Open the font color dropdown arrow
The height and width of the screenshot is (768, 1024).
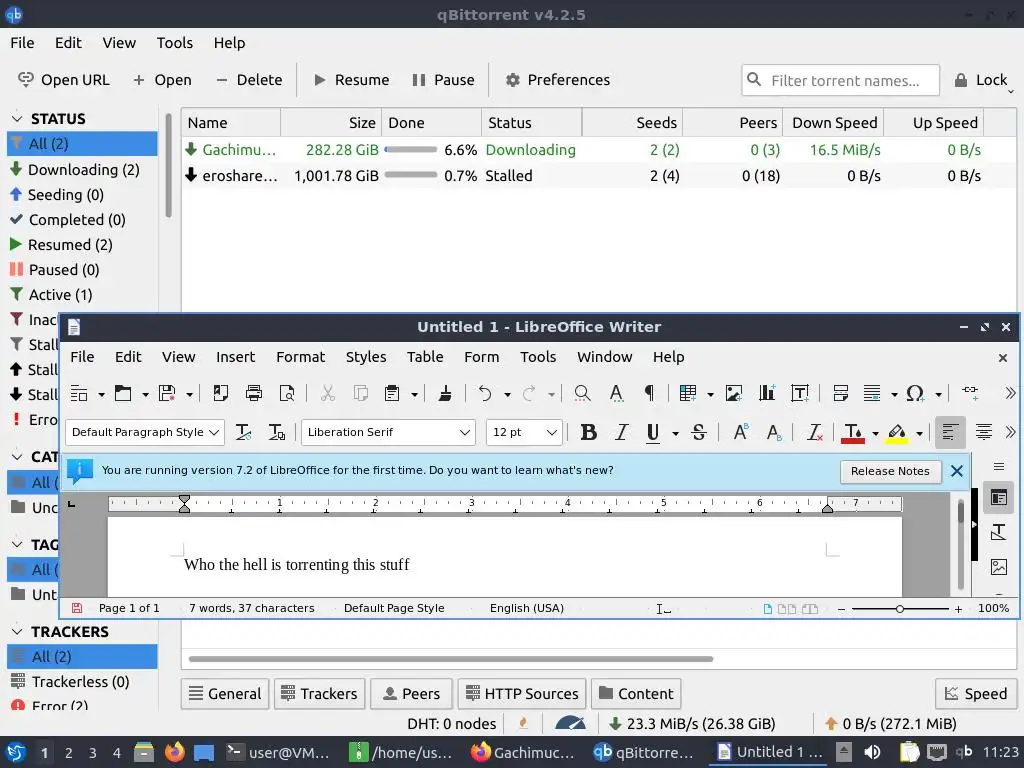(875, 433)
